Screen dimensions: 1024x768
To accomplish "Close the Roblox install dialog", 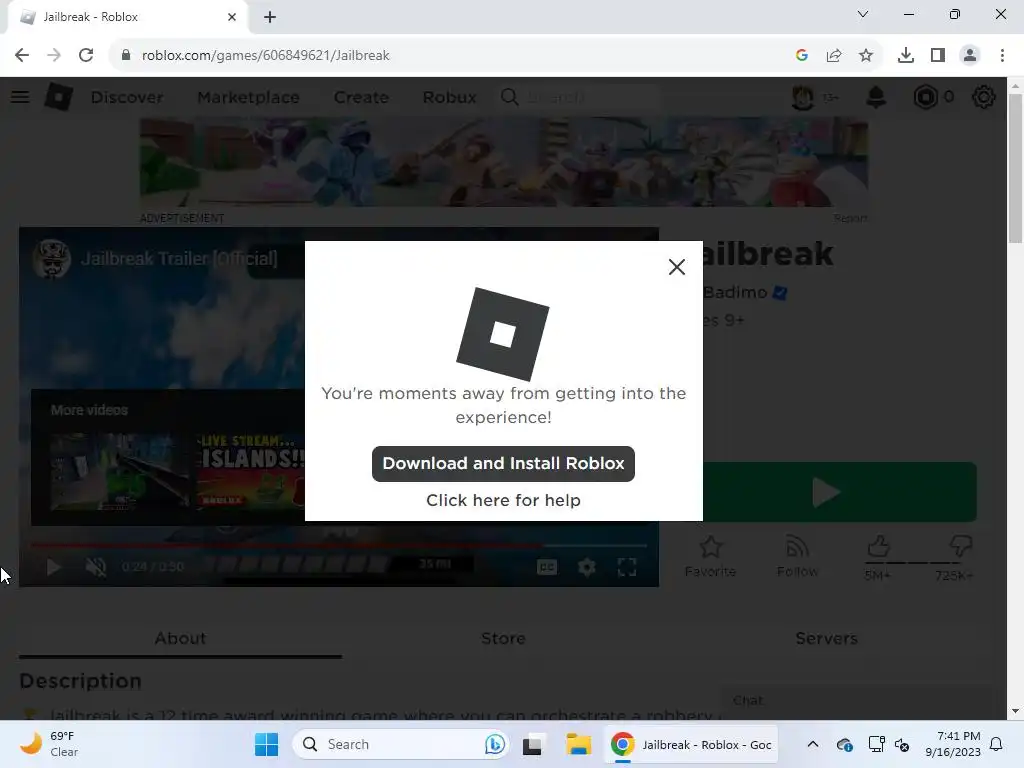I will [677, 266].
